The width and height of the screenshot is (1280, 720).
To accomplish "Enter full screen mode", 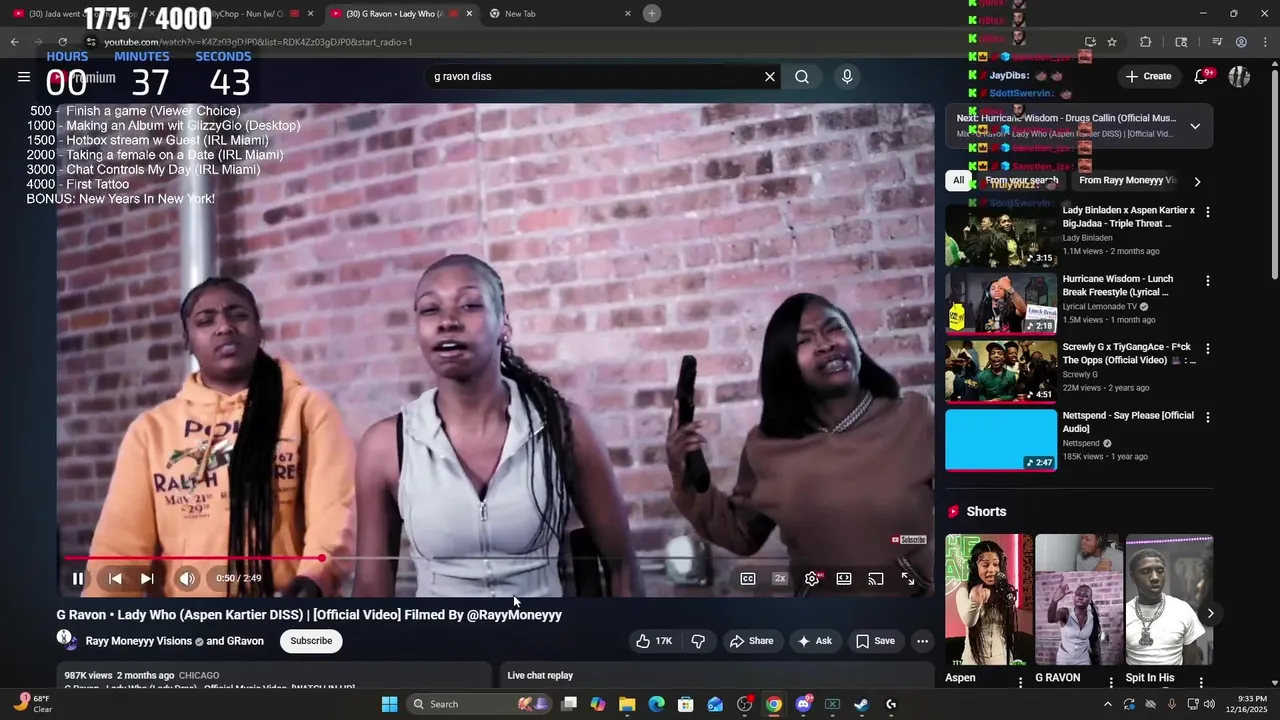I will click(x=908, y=578).
